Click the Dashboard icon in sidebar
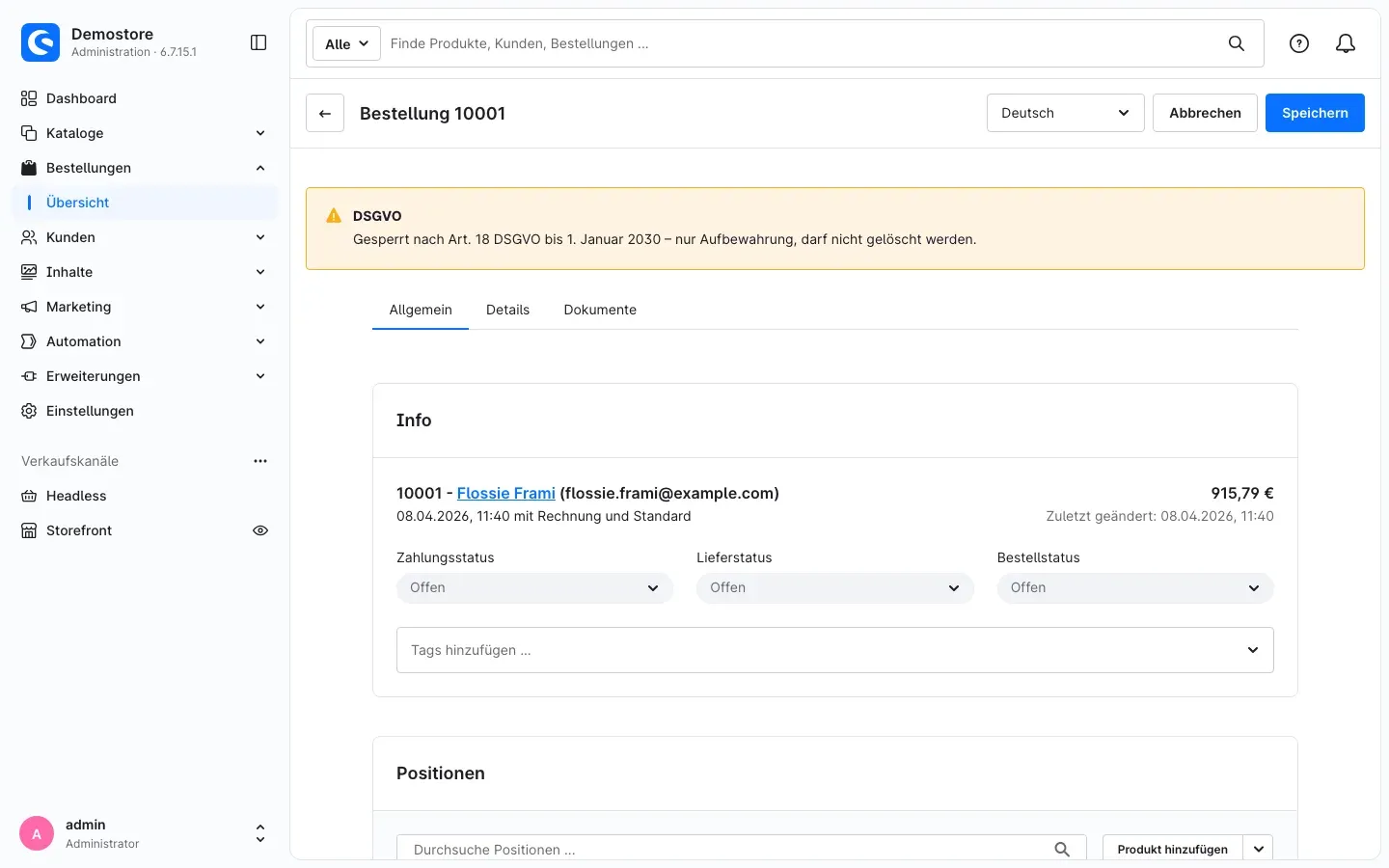 click(x=29, y=98)
